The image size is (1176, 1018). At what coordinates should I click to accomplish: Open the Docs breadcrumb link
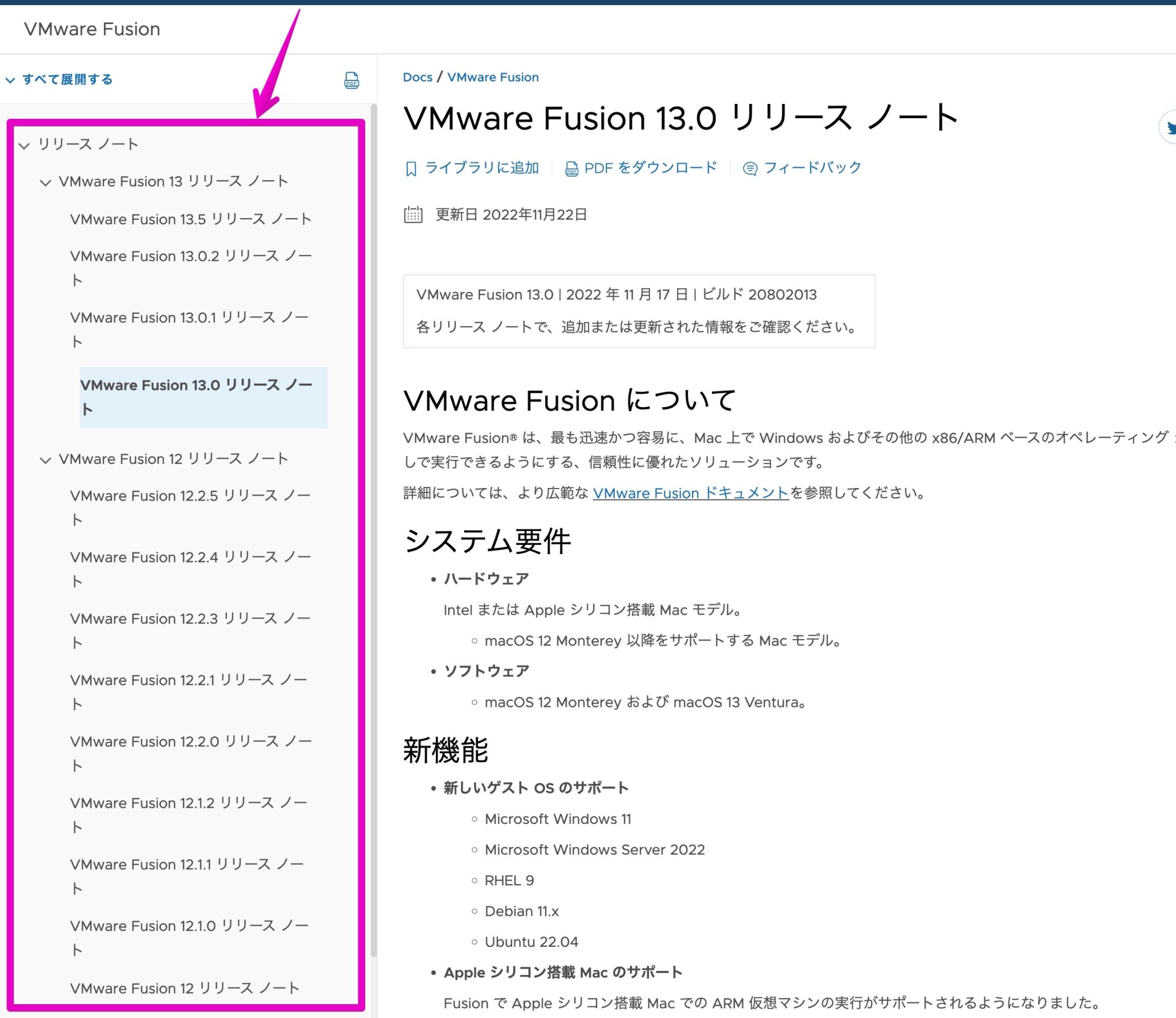tap(417, 76)
